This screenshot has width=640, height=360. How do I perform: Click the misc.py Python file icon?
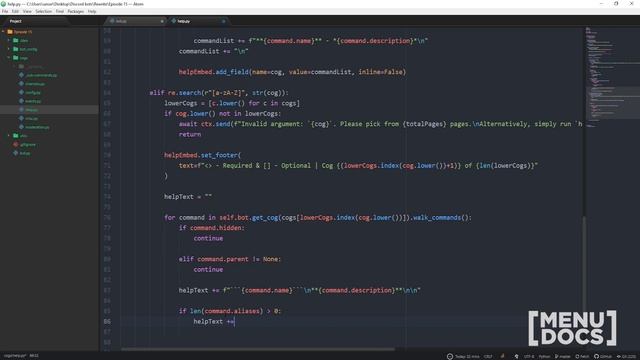21,118
